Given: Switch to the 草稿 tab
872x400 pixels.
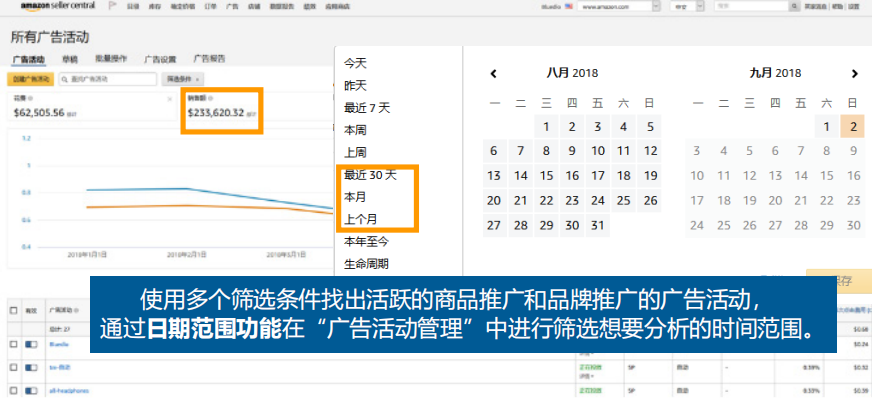Looking at the screenshot, I should [70, 59].
